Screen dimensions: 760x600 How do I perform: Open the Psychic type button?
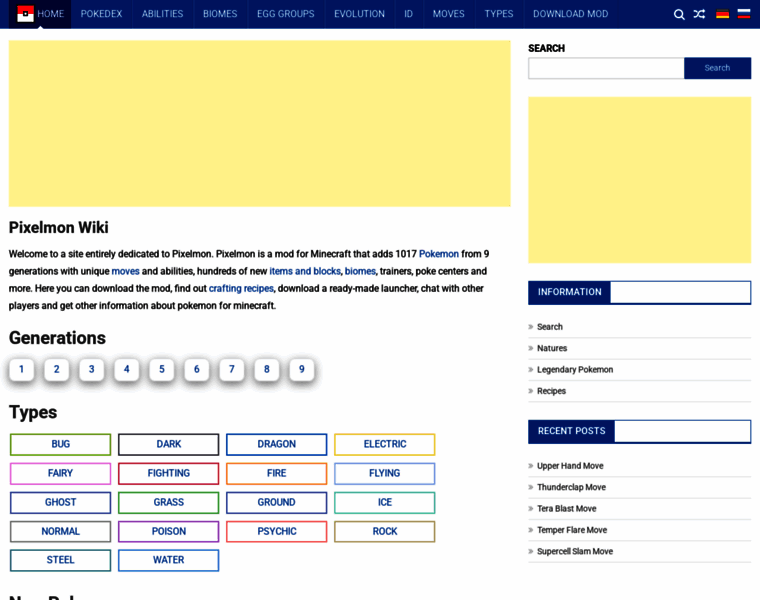(277, 532)
